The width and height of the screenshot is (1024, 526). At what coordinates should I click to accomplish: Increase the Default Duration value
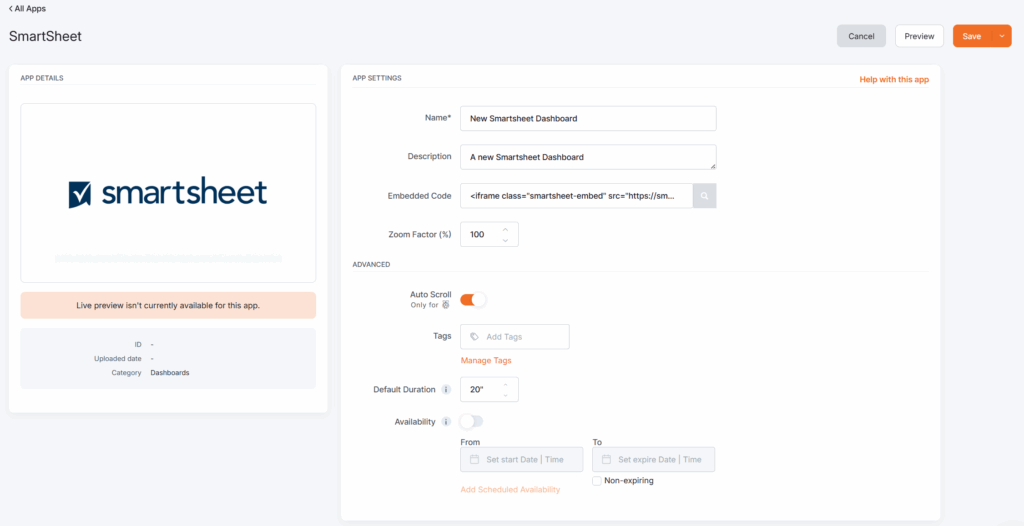point(505,384)
